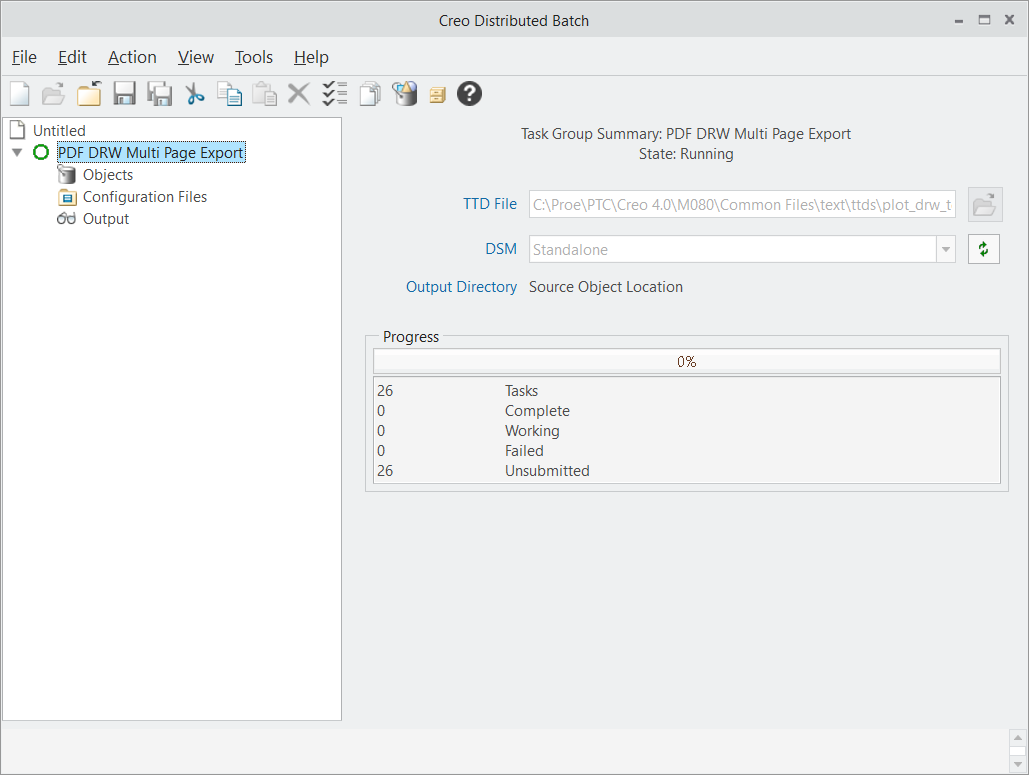This screenshot has height=775, width=1029.
Task: Click the scissors Cut icon
Action: tap(195, 94)
